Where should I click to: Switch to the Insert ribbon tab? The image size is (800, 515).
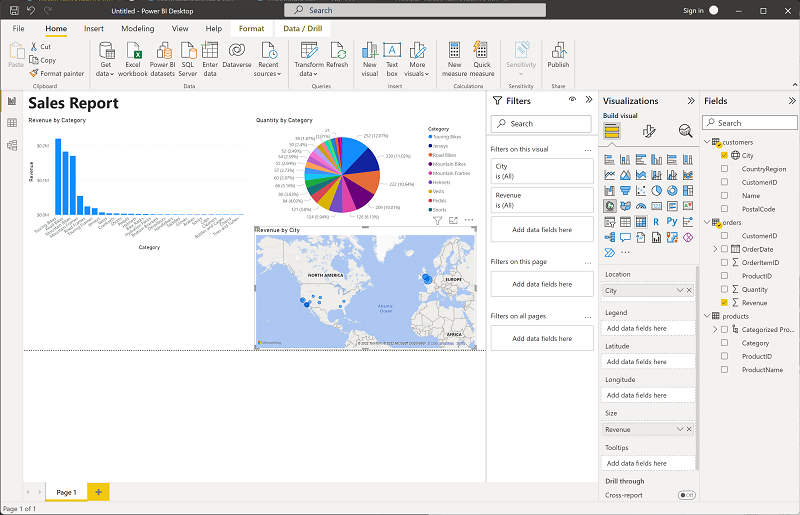pyautogui.click(x=94, y=29)
